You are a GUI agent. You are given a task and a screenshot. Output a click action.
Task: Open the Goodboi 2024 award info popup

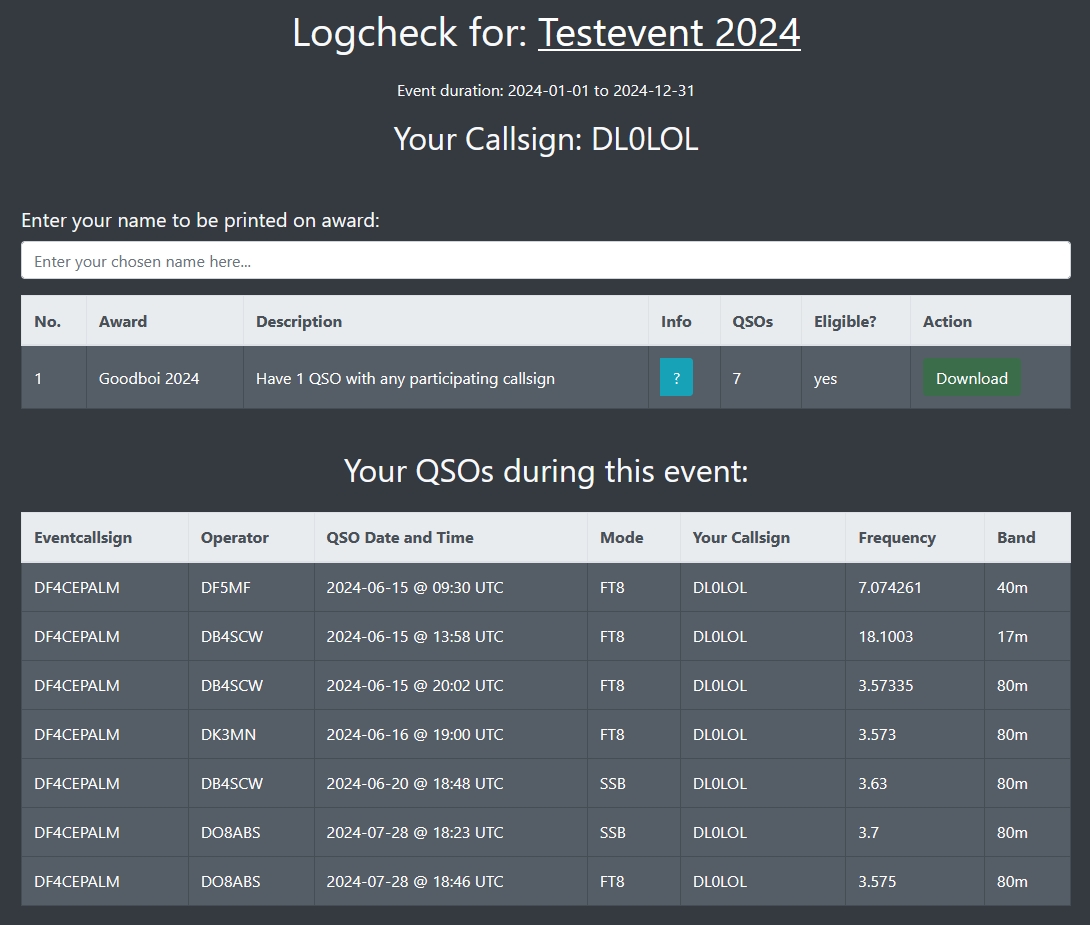pos(676,378)
